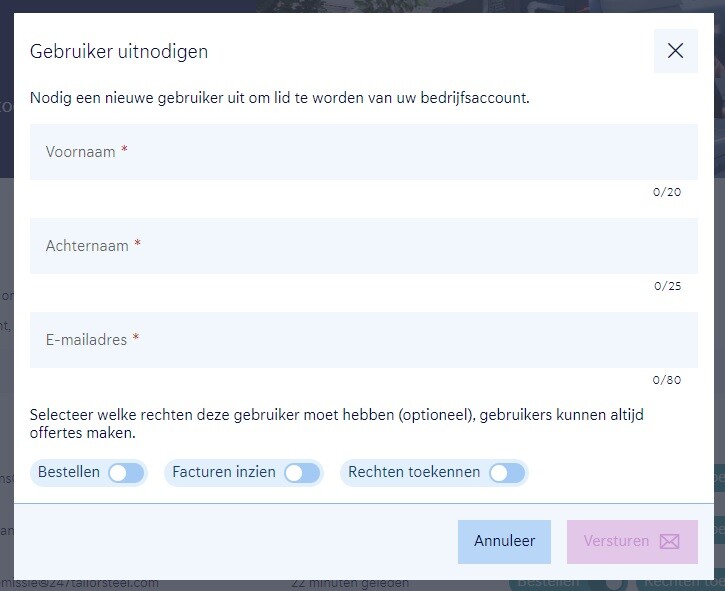The height and width of the screenshot is (591, 725).
Task: Click the 0/20 character counter
Action: [667, 192]
